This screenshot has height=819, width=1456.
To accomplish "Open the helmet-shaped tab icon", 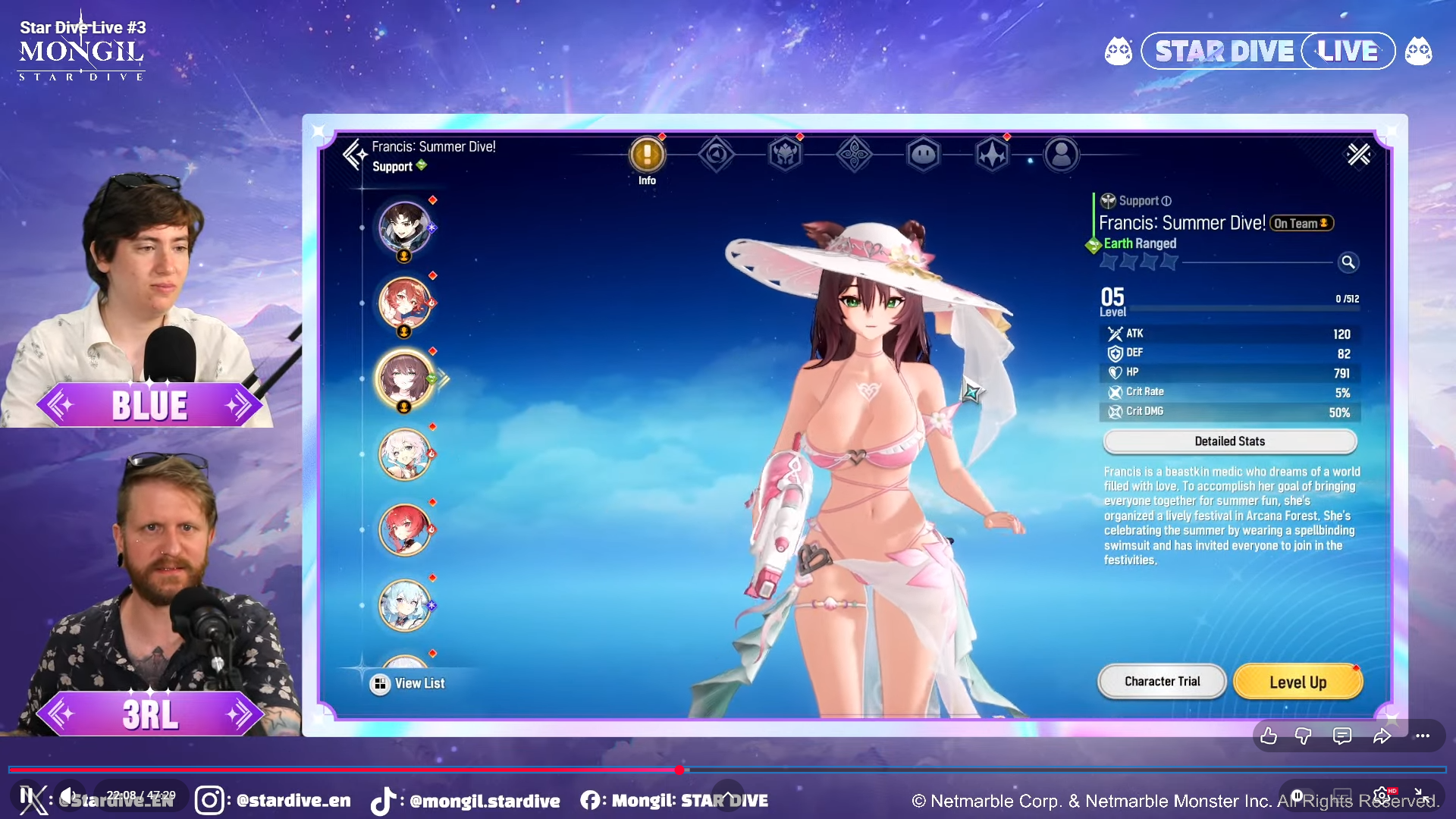I will pos(785,155).
